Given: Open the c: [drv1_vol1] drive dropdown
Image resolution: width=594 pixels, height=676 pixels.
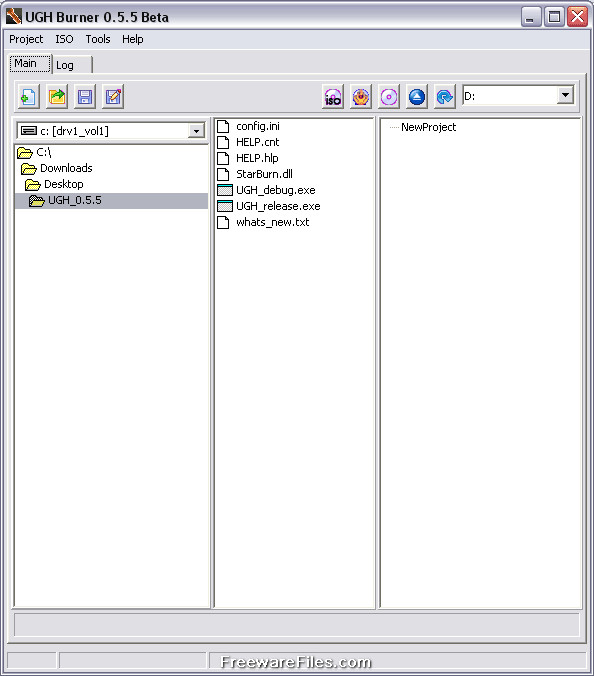Looking at the screenshot, I should click(196, 131).
